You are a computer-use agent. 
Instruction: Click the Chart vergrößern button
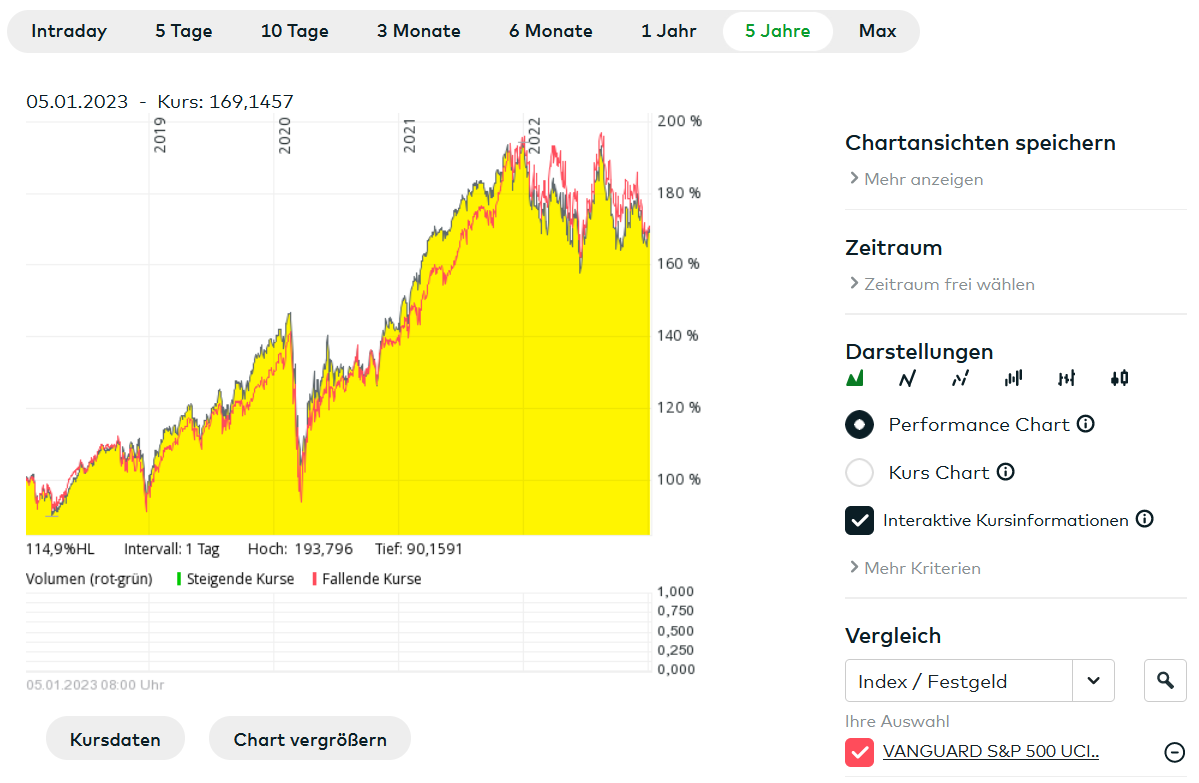tap(309, 740)
